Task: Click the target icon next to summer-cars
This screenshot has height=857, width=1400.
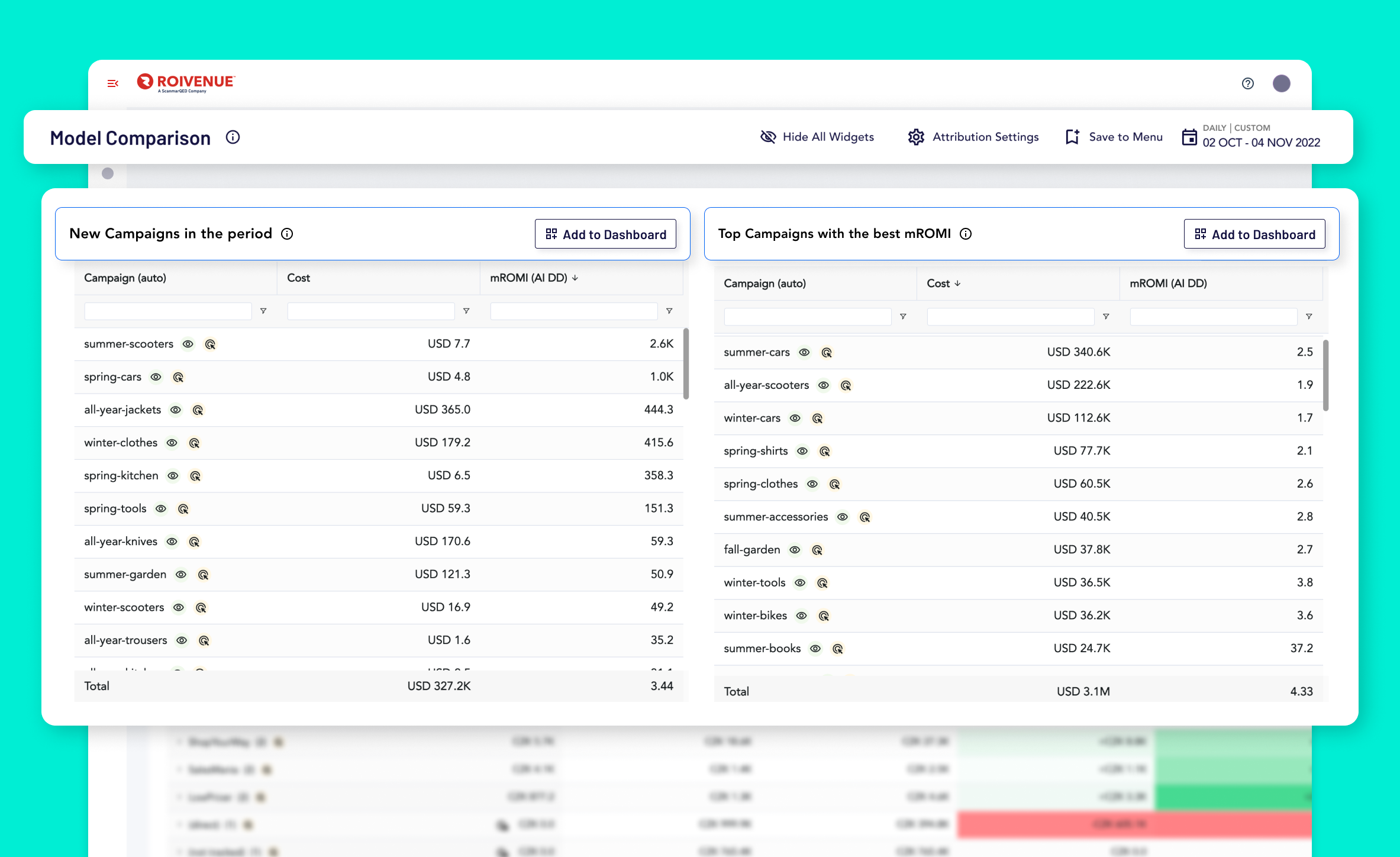Action: (x=827, y=353)
